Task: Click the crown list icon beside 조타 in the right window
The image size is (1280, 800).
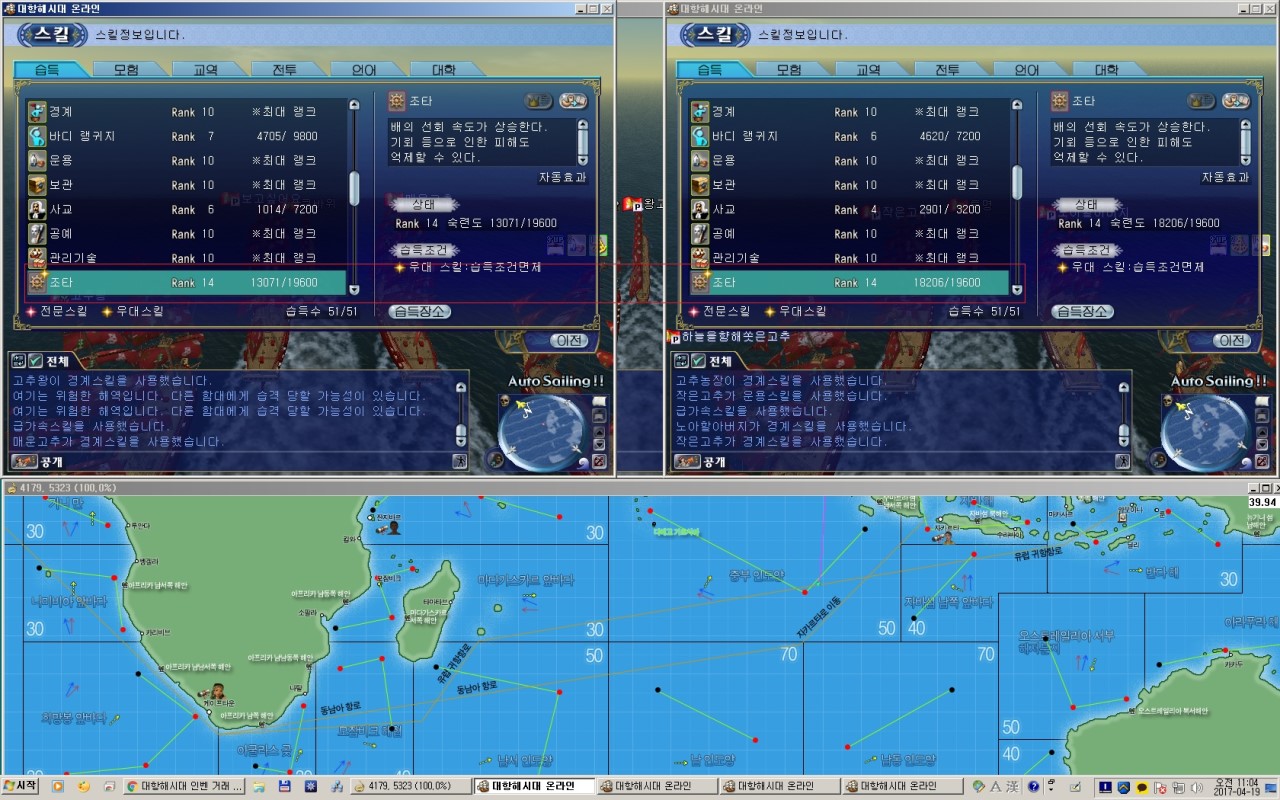Action: (x=1201, y=101)
